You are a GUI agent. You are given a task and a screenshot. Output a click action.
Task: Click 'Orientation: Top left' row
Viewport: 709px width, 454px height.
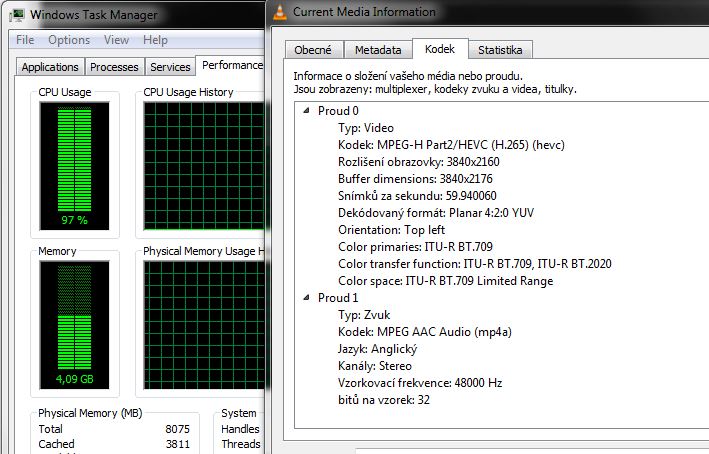click(392, 230)
